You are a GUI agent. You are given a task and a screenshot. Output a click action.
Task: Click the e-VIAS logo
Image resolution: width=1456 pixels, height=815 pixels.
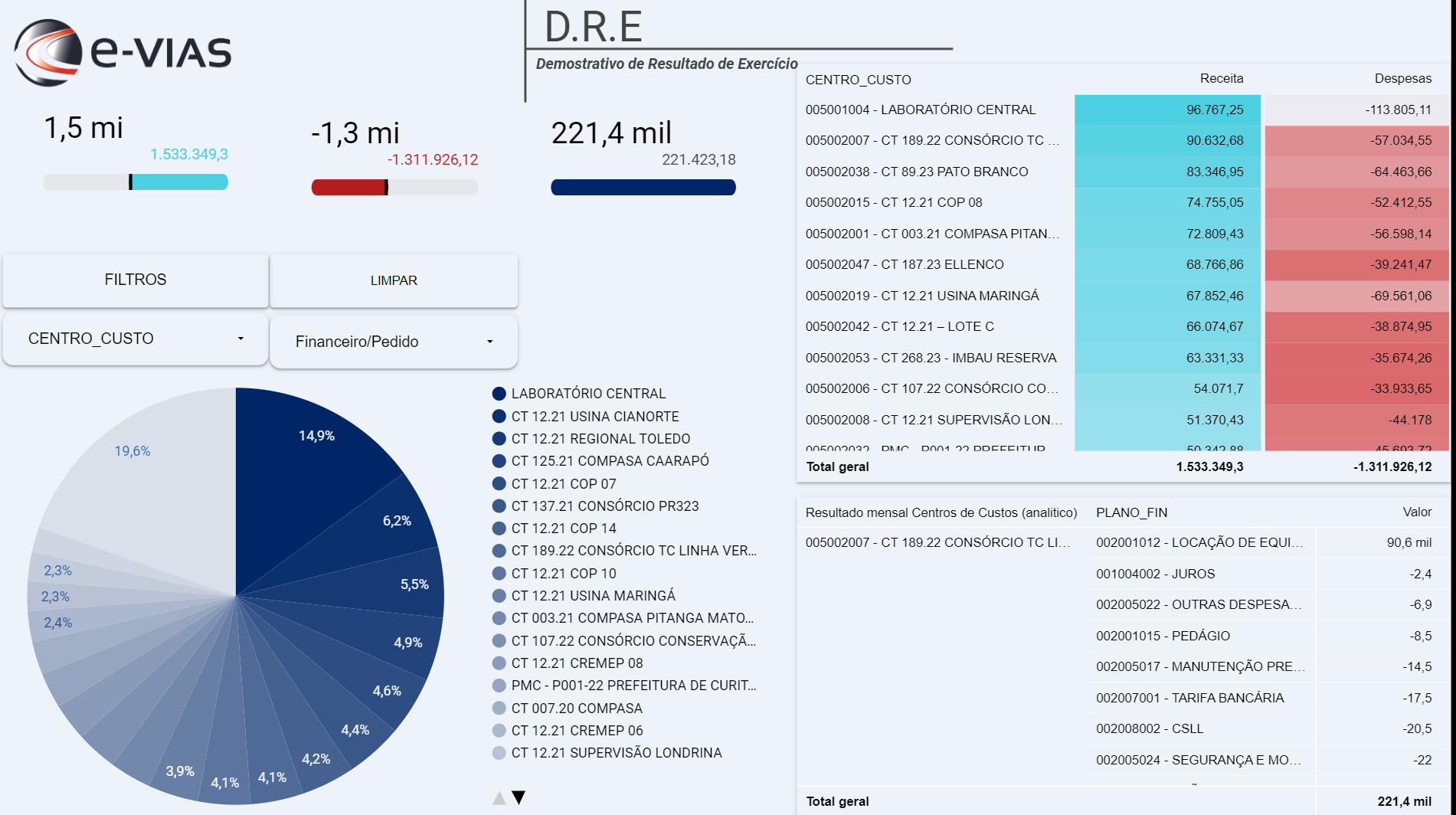click(123, 52)
